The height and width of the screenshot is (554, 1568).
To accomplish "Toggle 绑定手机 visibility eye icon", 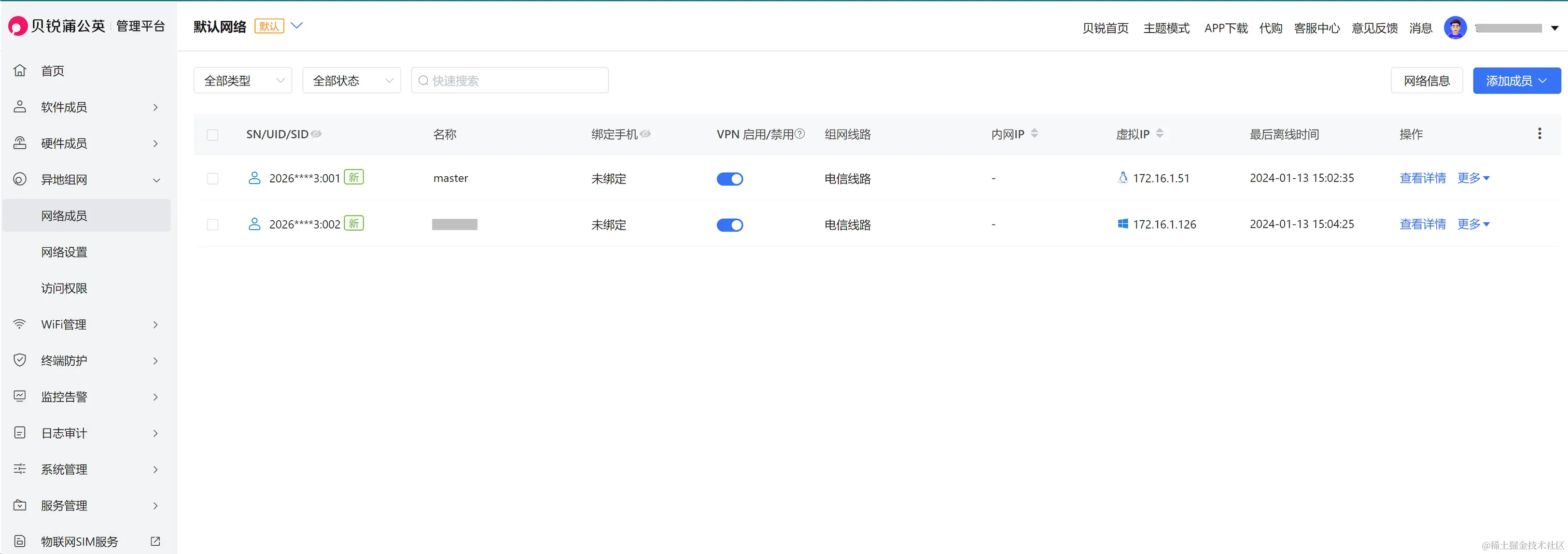I will click(645, 134).
